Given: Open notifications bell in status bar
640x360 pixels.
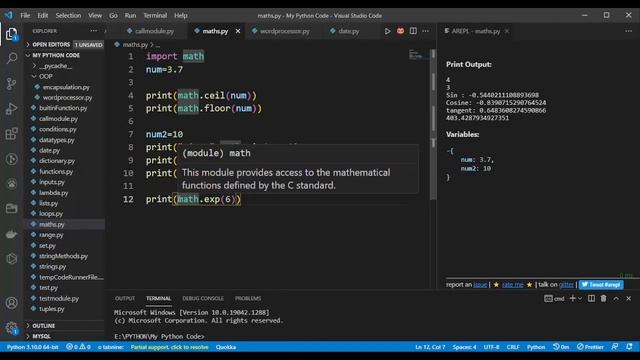Looking at the screenshot, I should 629,347.
